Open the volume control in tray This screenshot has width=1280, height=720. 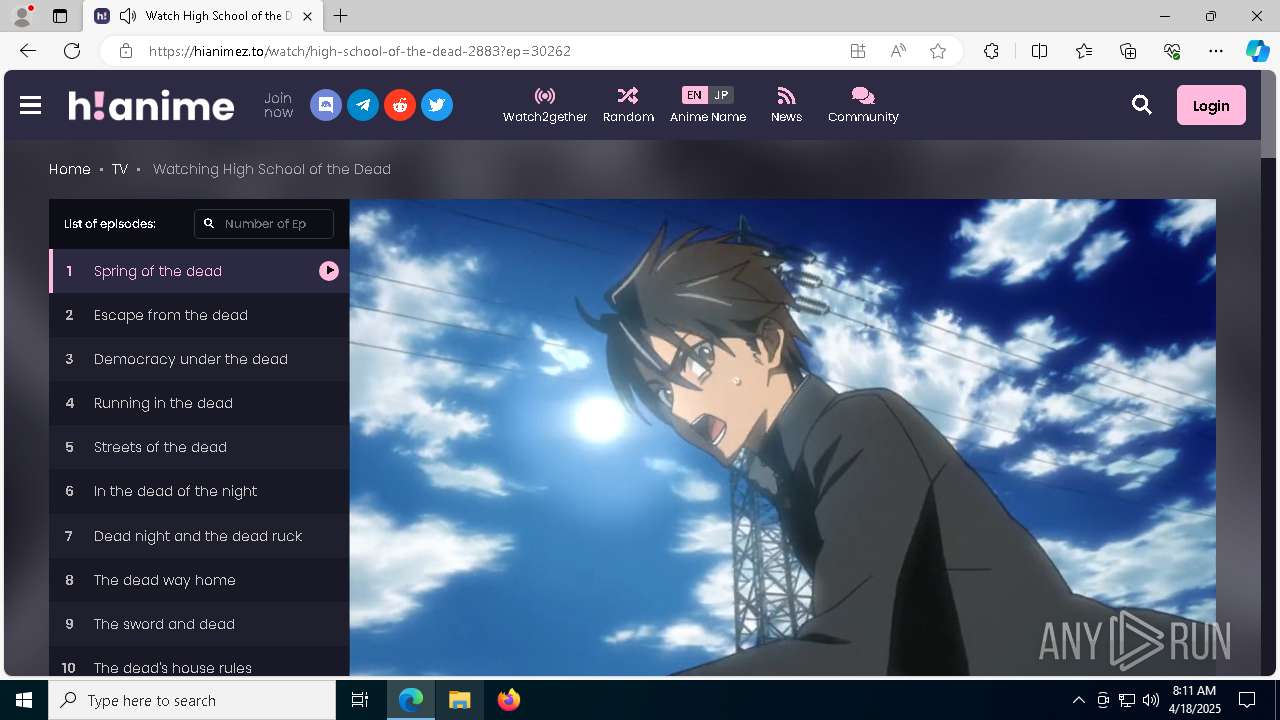[1151, 700]
